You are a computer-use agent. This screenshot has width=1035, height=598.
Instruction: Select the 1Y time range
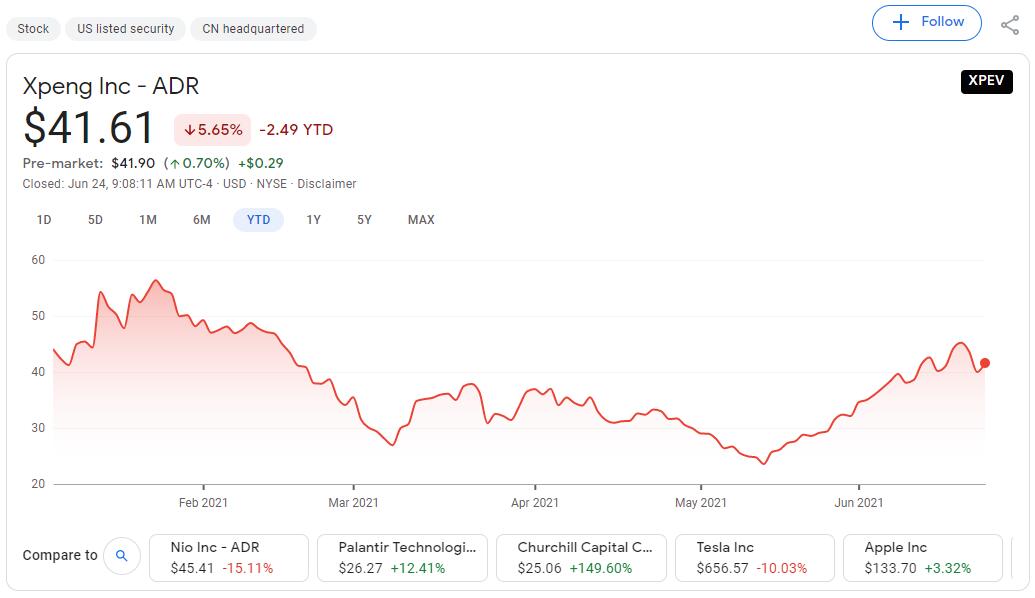tap(313, 219)
